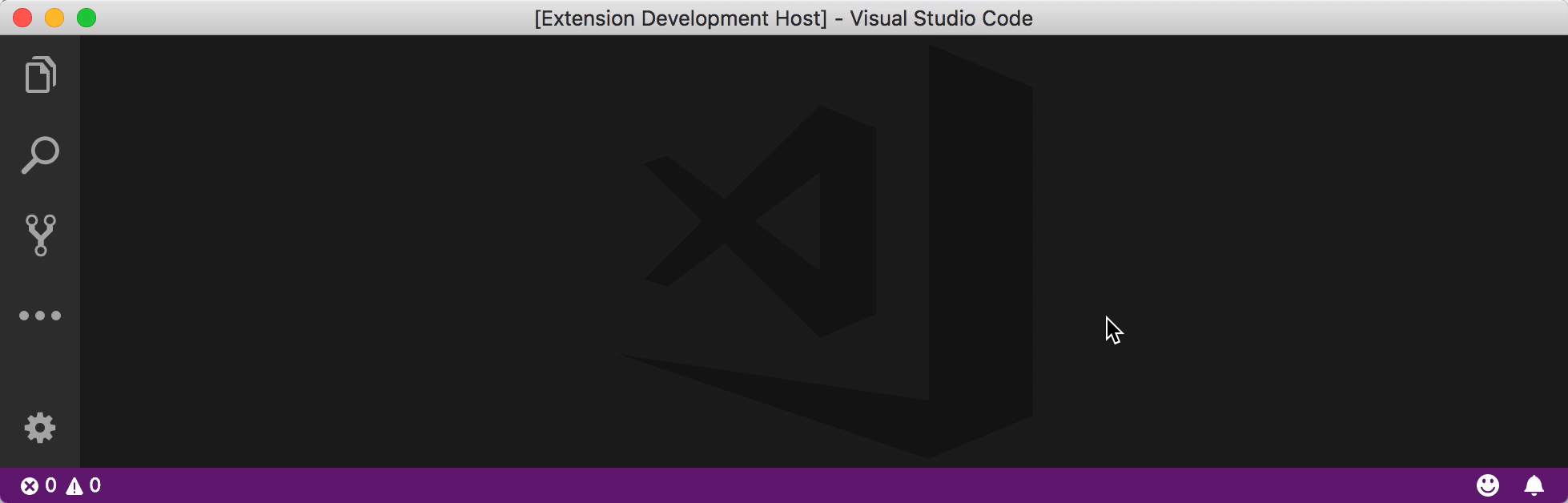Close the window with red button
Screen dimensions: 1568x503
22,18
